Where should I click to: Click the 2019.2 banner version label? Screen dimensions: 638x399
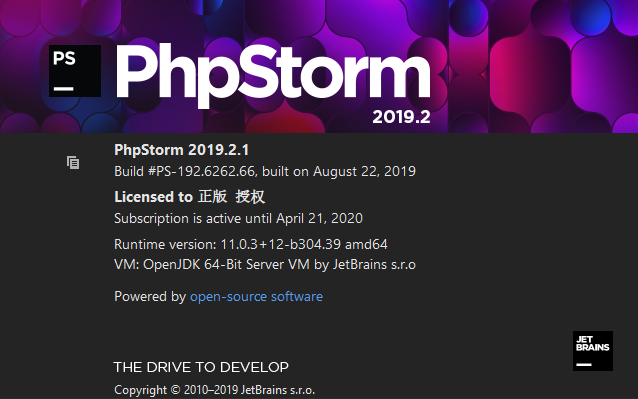[x=401, y=117]
